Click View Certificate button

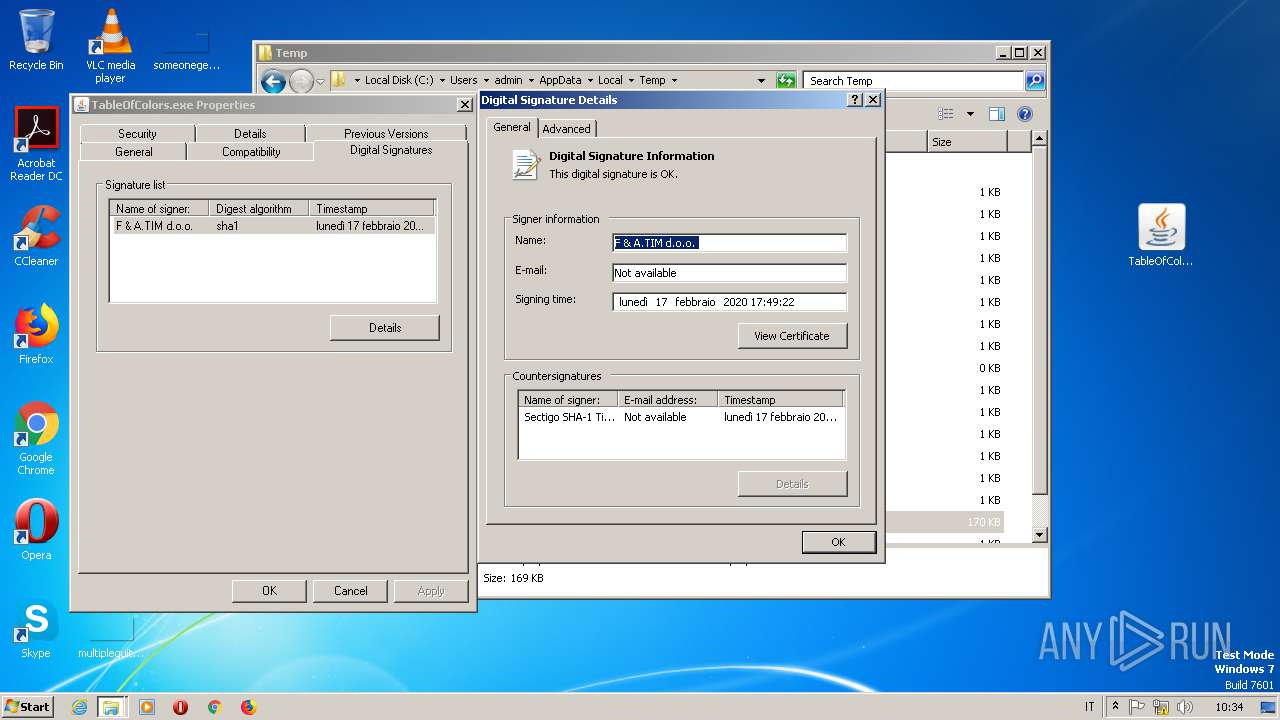pyautogui.click(x=792, y=336)
